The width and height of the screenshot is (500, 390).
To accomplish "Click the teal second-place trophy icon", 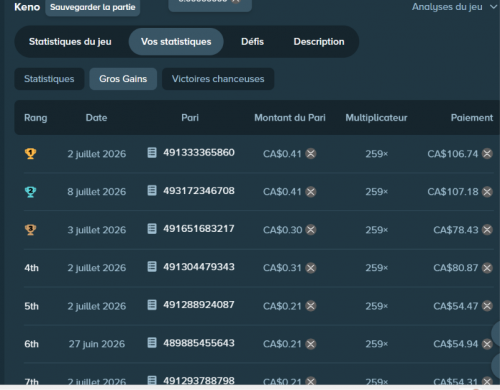I will [x=30, y=192].
